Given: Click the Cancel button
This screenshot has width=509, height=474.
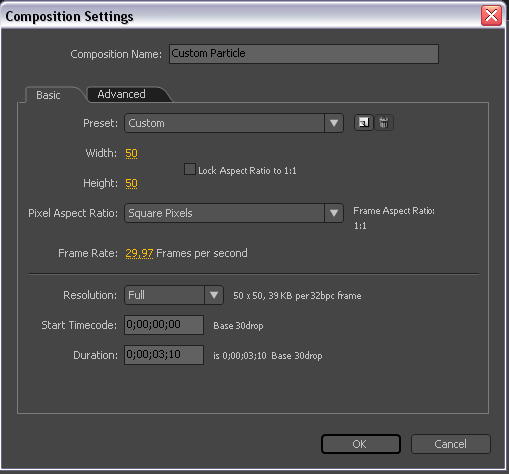Looking at the screenshot, I should tap(451, 444).
